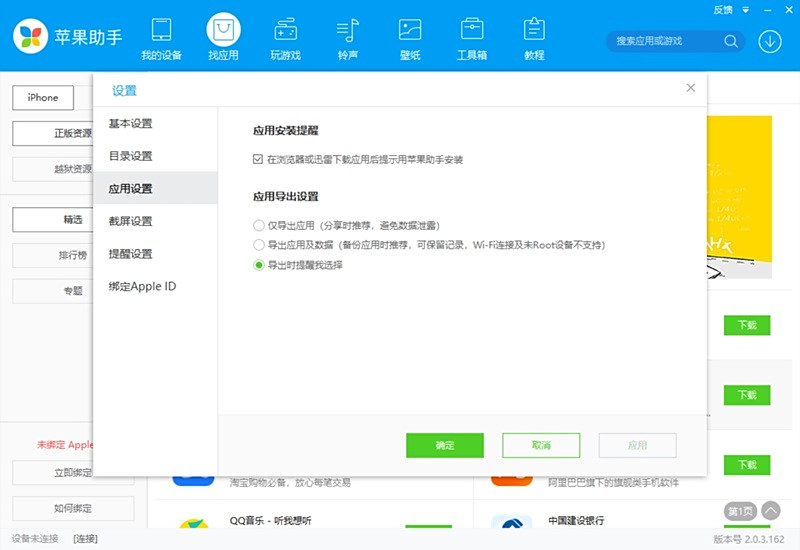800x550 pixels.
Task: Open the 工具箱 (Toolbox) section
Action: (x=471, y=37)
